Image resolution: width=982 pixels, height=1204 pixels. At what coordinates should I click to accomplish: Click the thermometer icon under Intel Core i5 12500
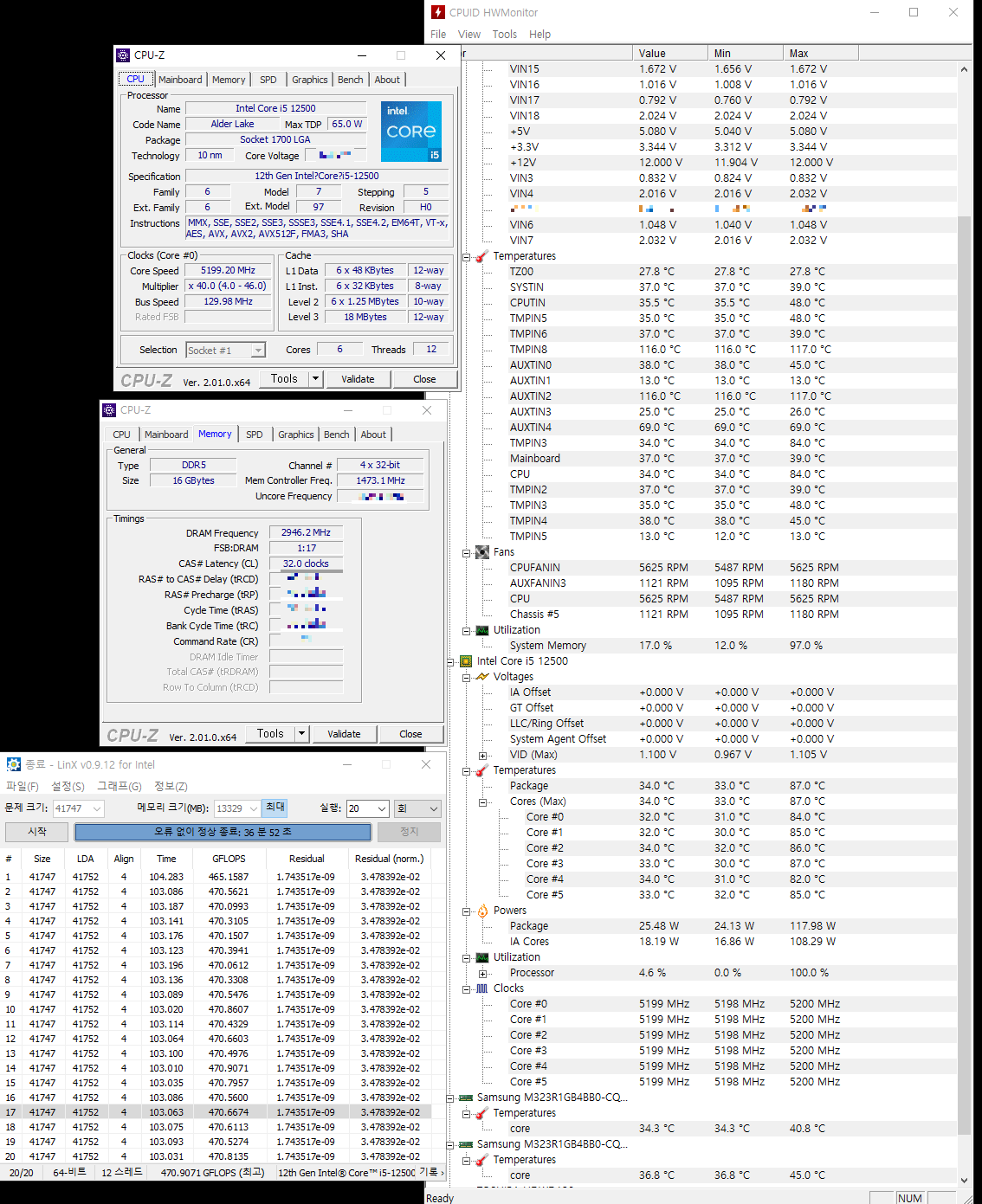click(482, 770)
